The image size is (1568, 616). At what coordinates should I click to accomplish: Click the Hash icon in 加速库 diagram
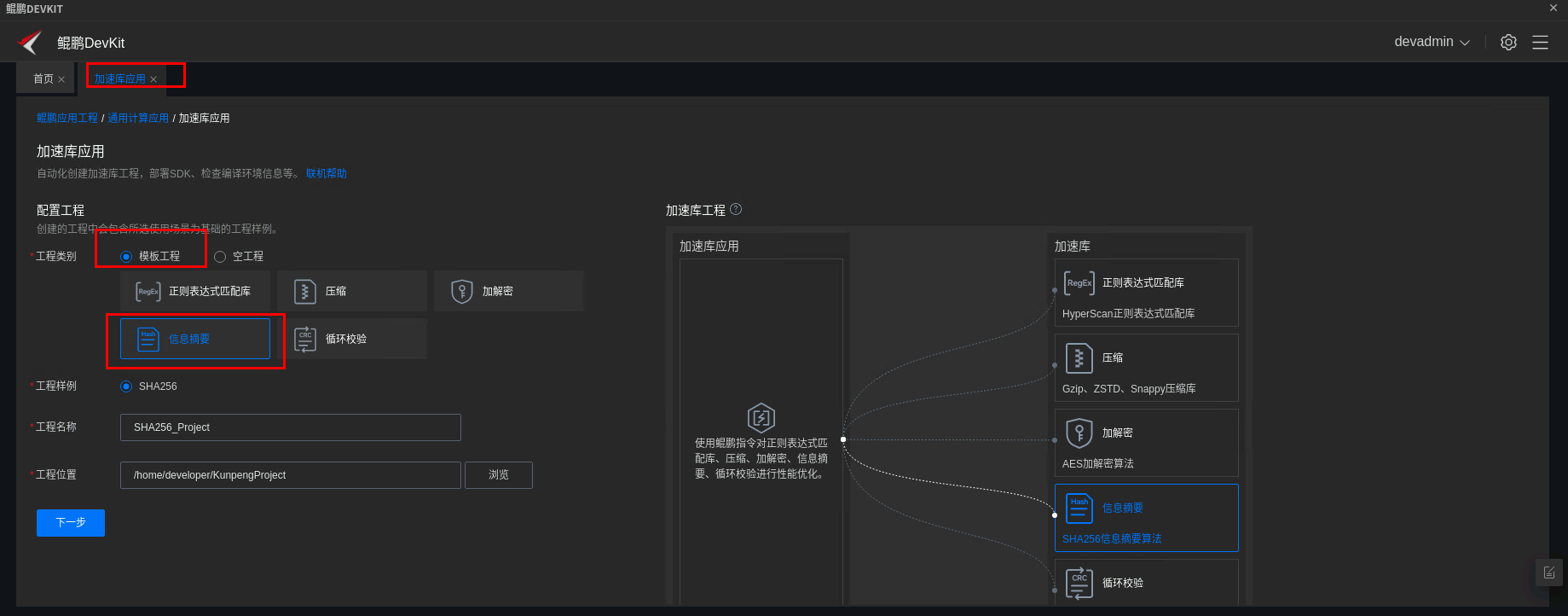point(1079,508)
